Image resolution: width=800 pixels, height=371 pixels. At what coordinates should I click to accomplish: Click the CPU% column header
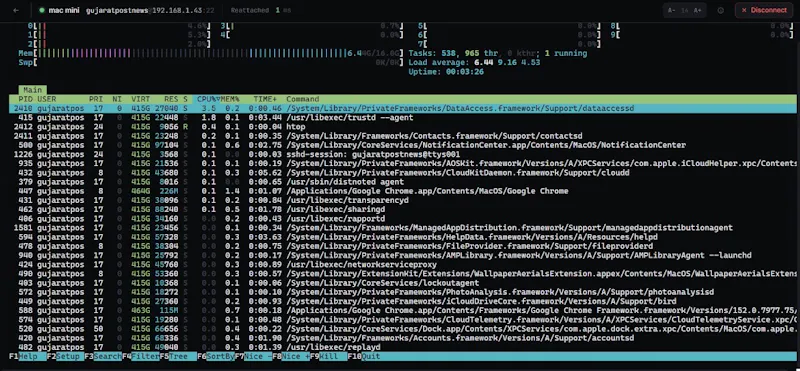208,99
